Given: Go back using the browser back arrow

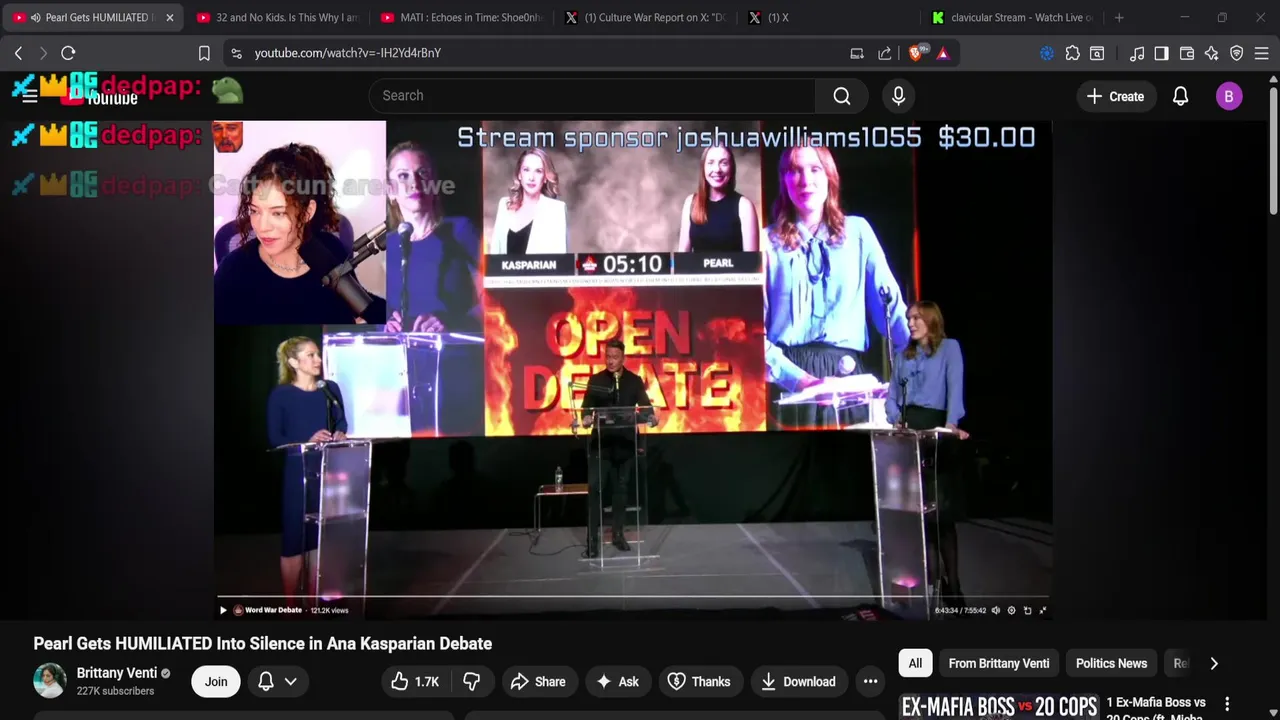Looking at the screenshot, I should click(x=18, y=53).
